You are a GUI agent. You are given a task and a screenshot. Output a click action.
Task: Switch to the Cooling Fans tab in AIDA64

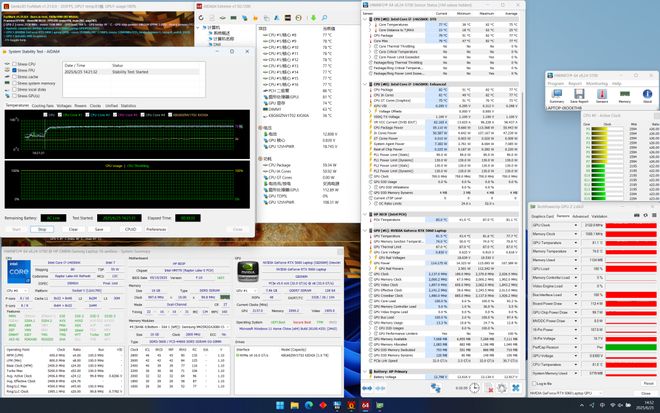pyautogui.click(x=43, y=104)
